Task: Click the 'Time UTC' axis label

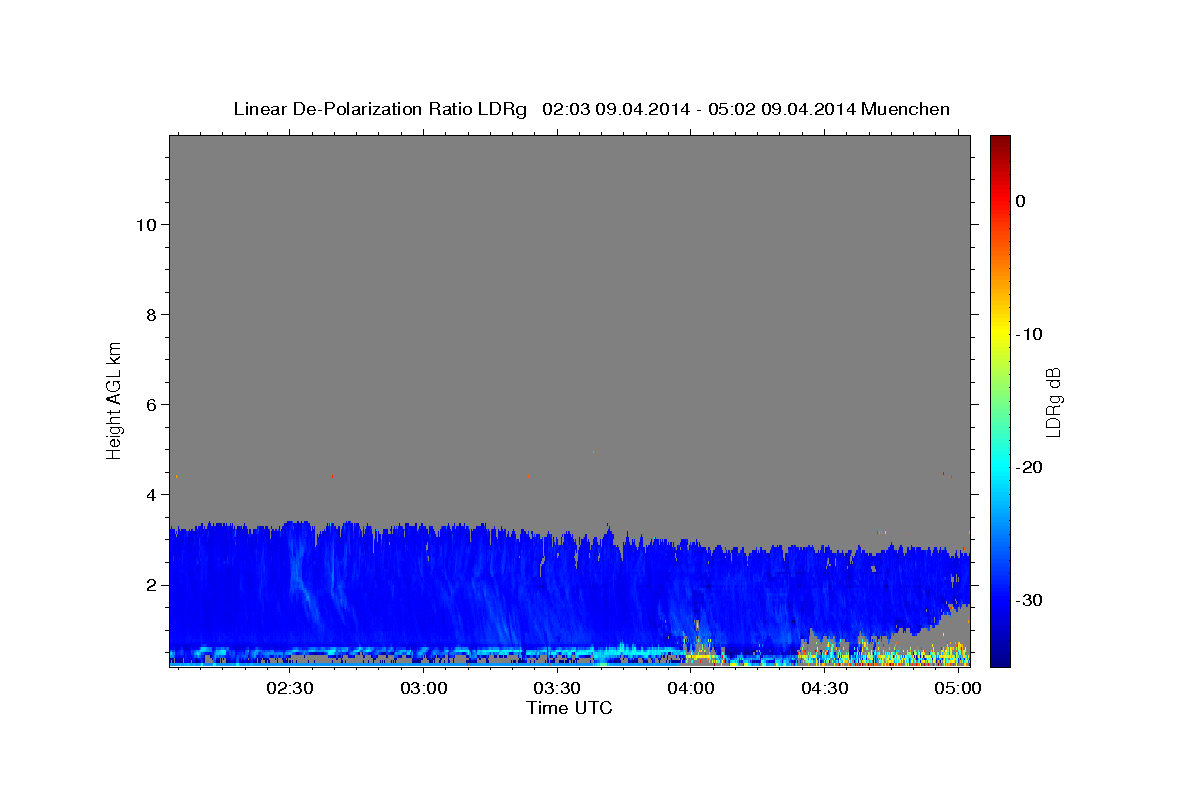Action: click(569, 708)
